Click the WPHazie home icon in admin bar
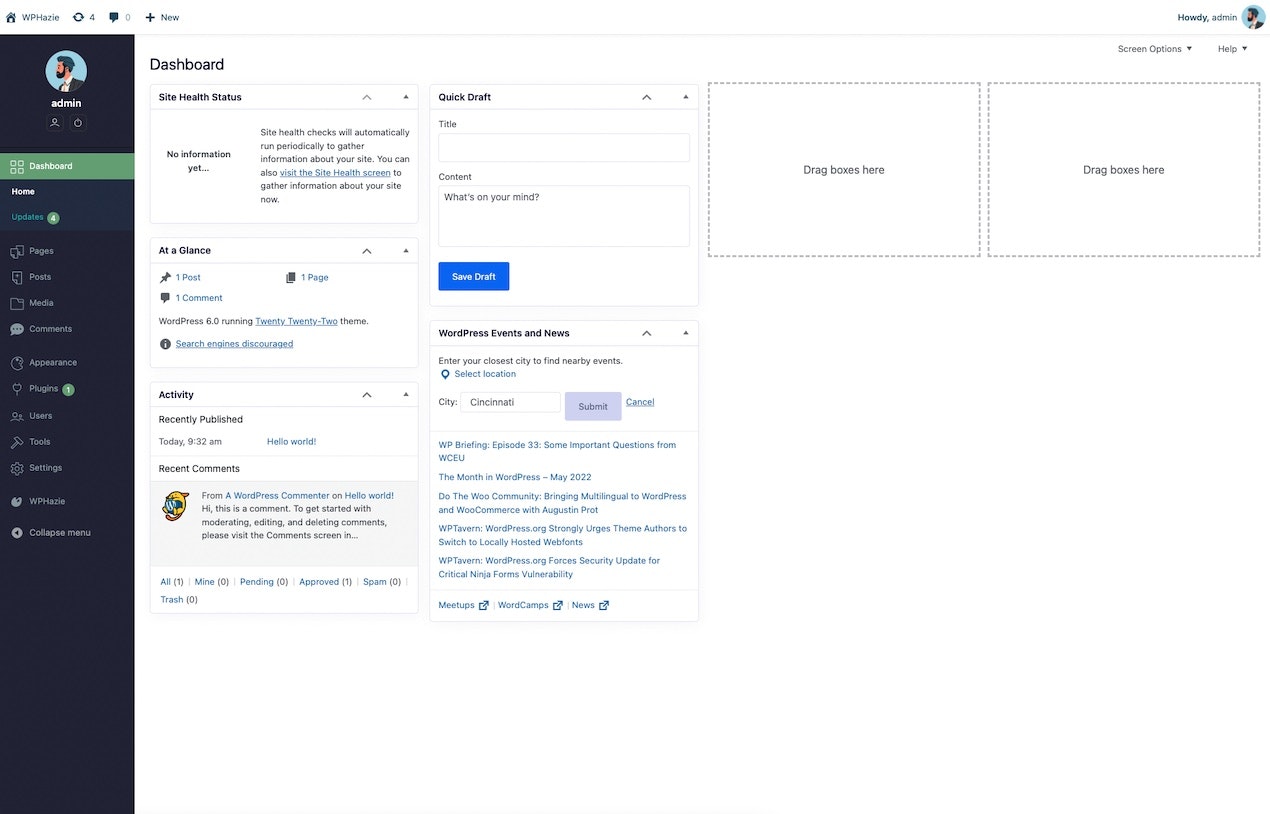 (11, 17)
